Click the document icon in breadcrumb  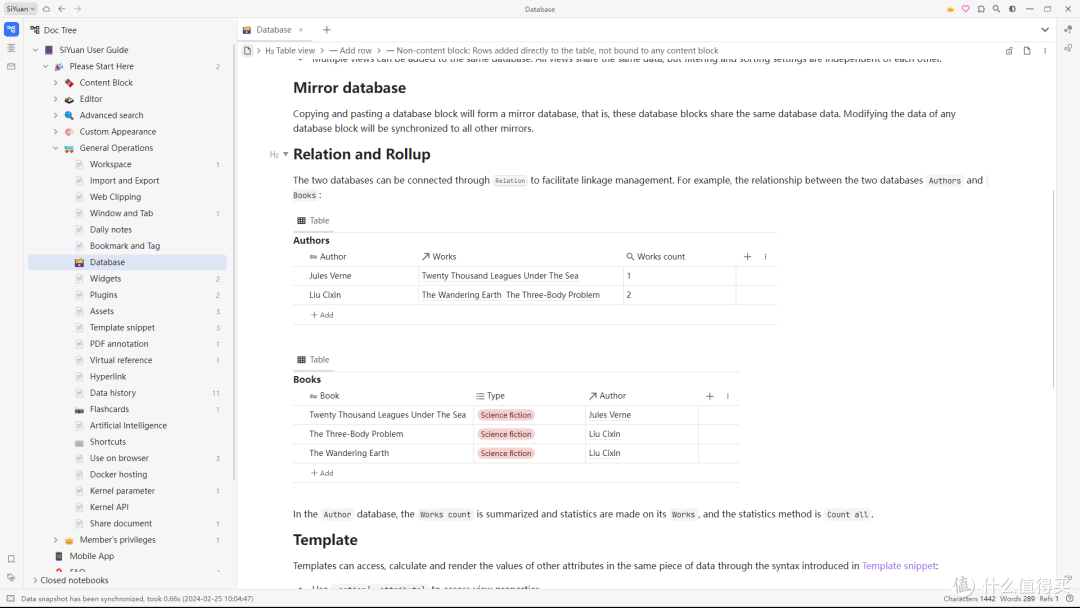point(247,51)
